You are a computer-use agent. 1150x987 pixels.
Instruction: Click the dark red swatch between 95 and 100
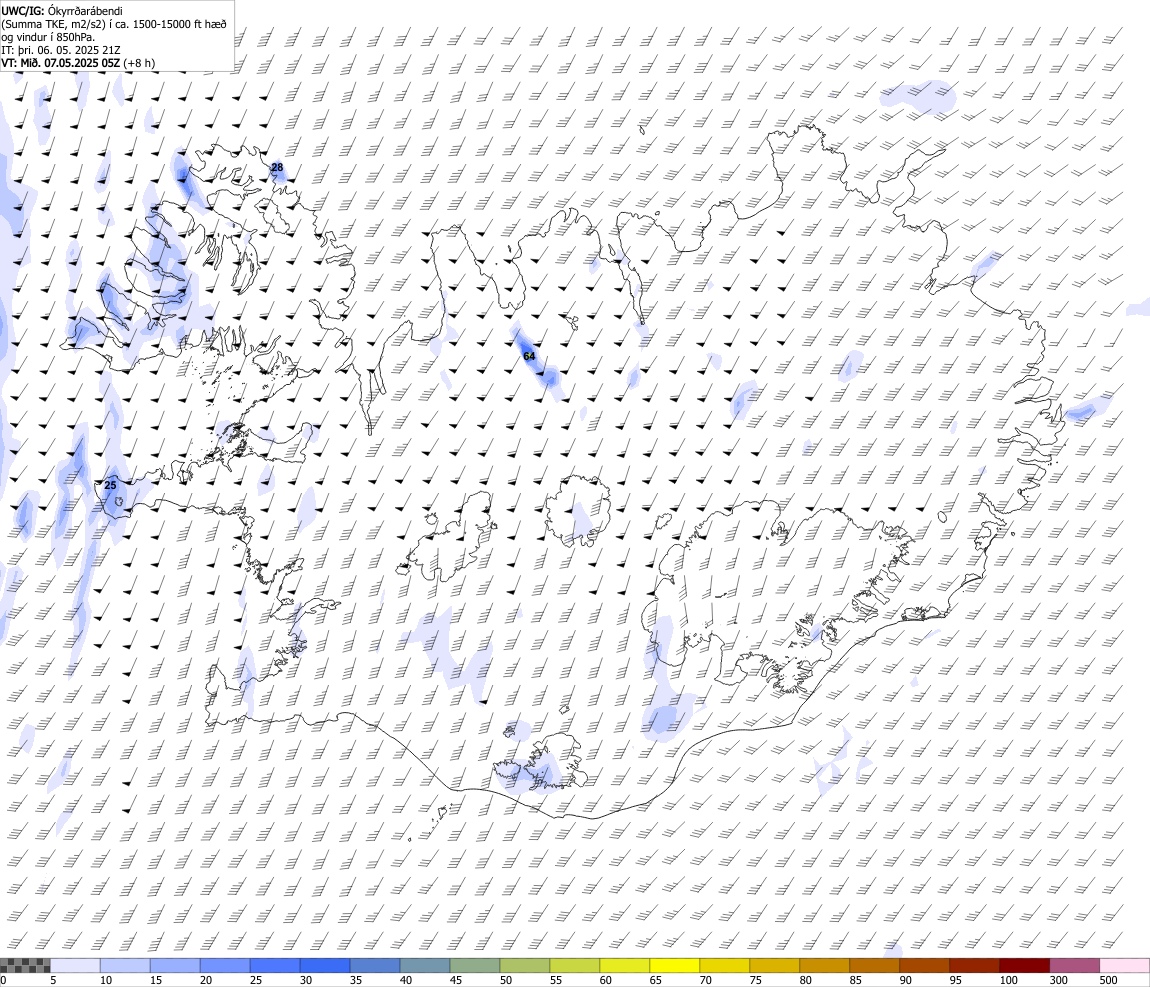[974, 965]
